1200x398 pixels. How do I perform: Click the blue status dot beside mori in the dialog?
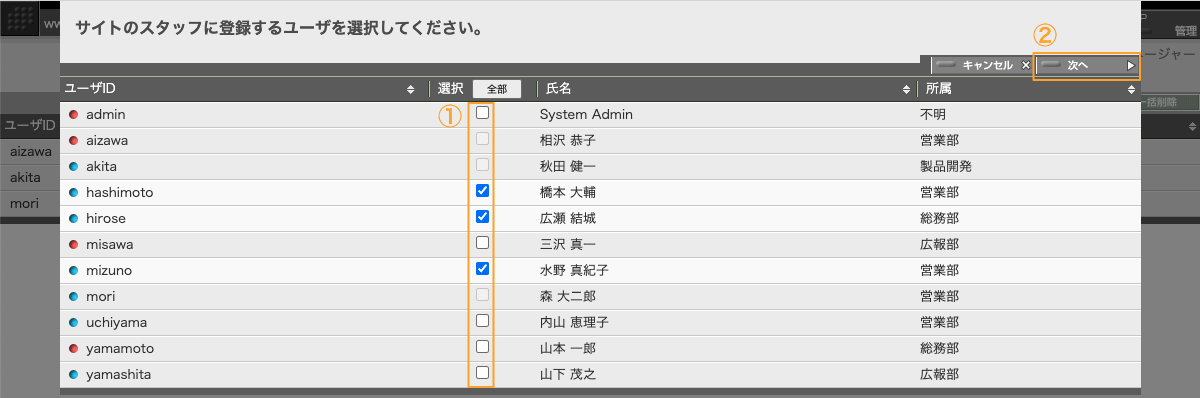pyautogui.click(x=74, y=297)
